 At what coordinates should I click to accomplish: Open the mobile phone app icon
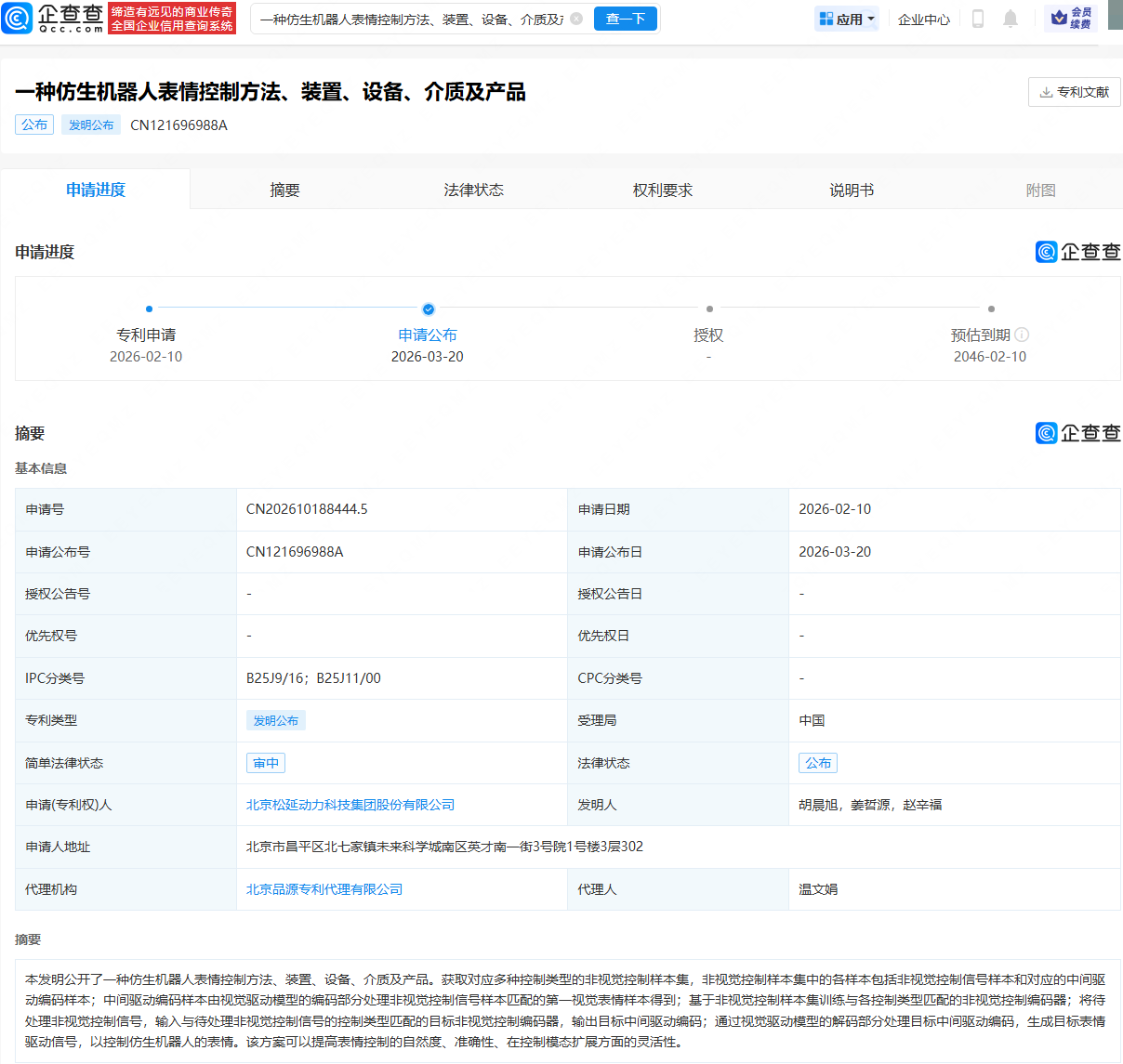point(977,19)
